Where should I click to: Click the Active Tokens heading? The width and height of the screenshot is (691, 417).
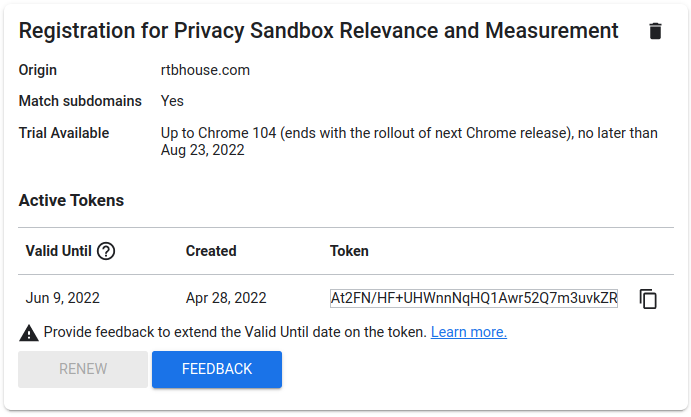tap(71, 200)
